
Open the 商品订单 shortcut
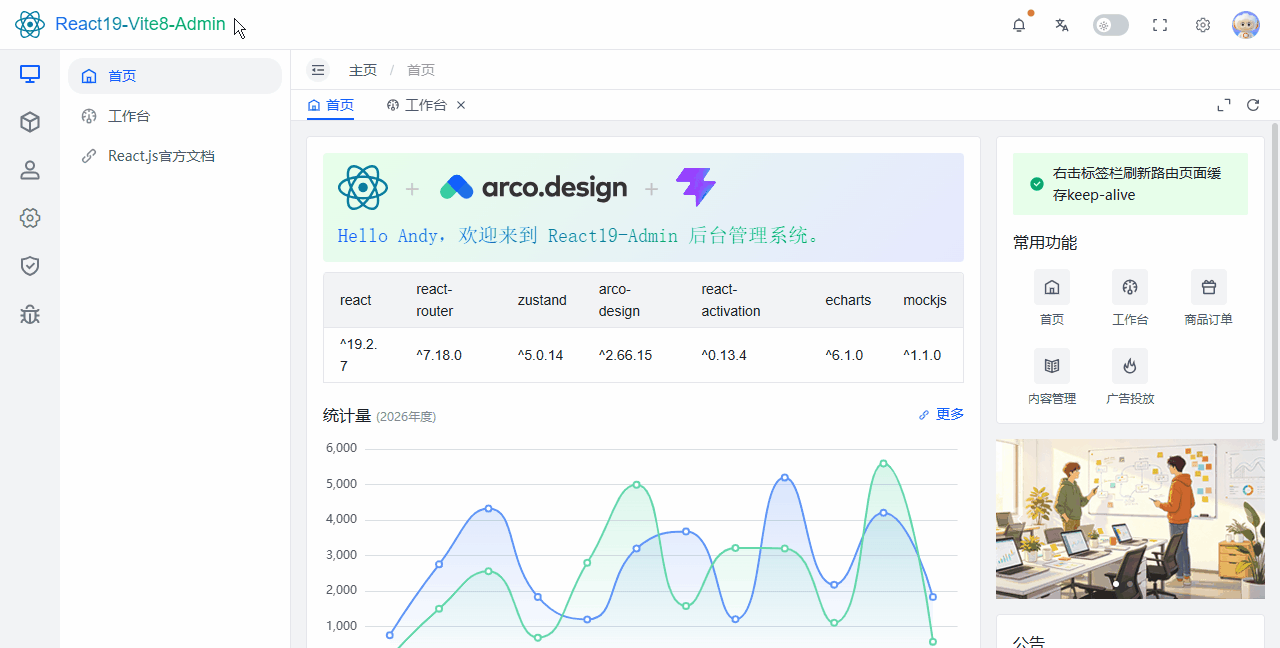1209,298
